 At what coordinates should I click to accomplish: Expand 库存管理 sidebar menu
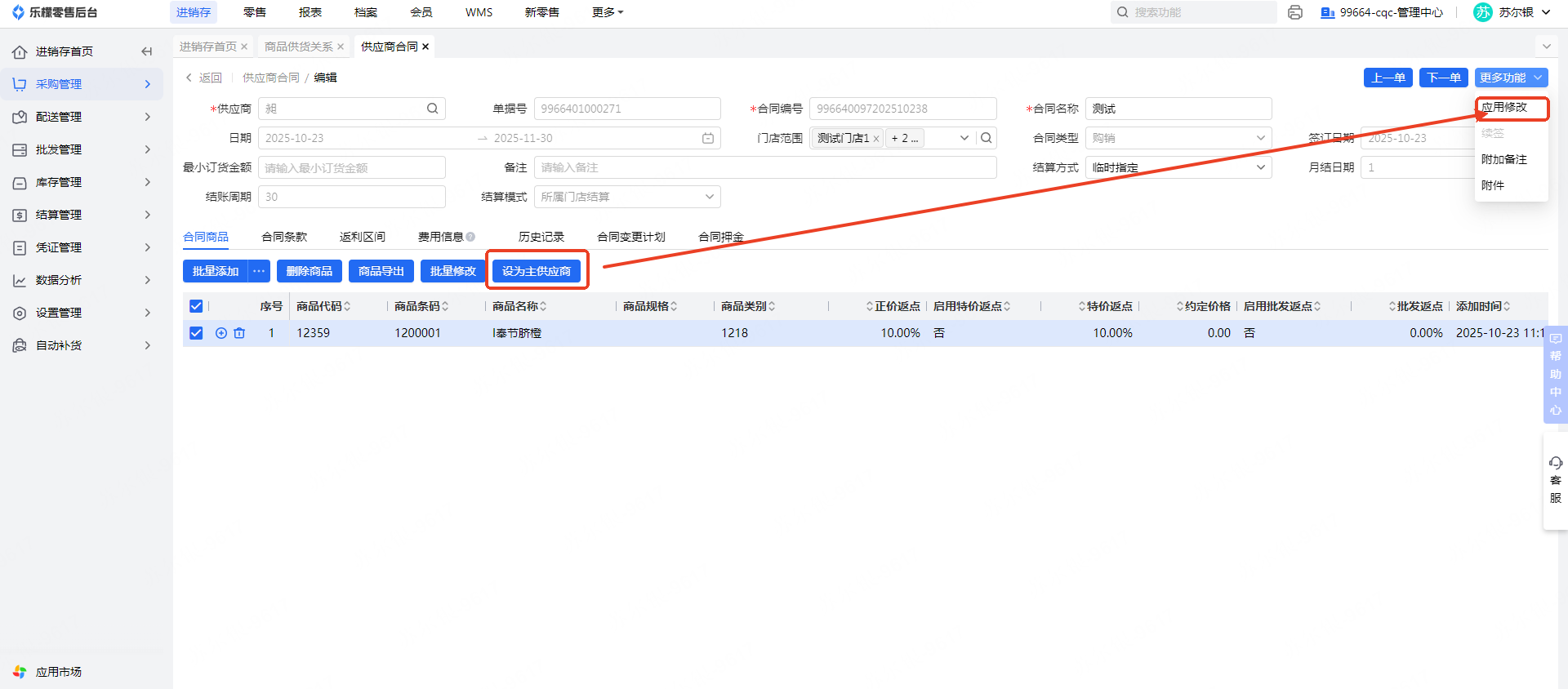pyautogui.click(x=82, y=182)
